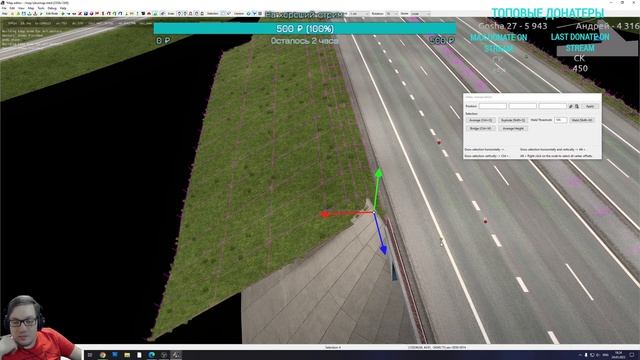640x360 pixels.
Task: Click the Explode button
Action: pos(513,120)
